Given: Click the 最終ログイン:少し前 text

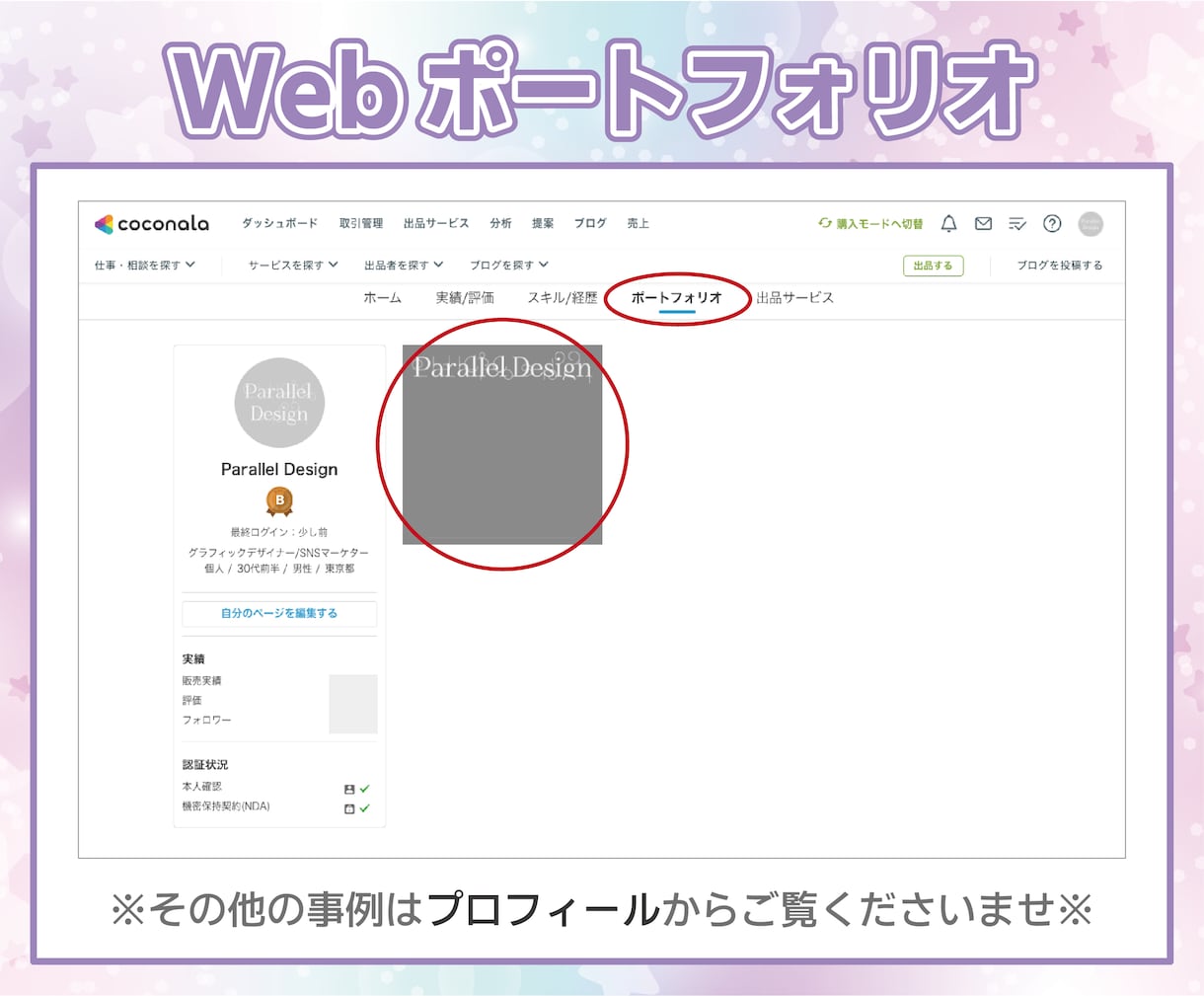Looking at the screenshot, I should 279,532.
